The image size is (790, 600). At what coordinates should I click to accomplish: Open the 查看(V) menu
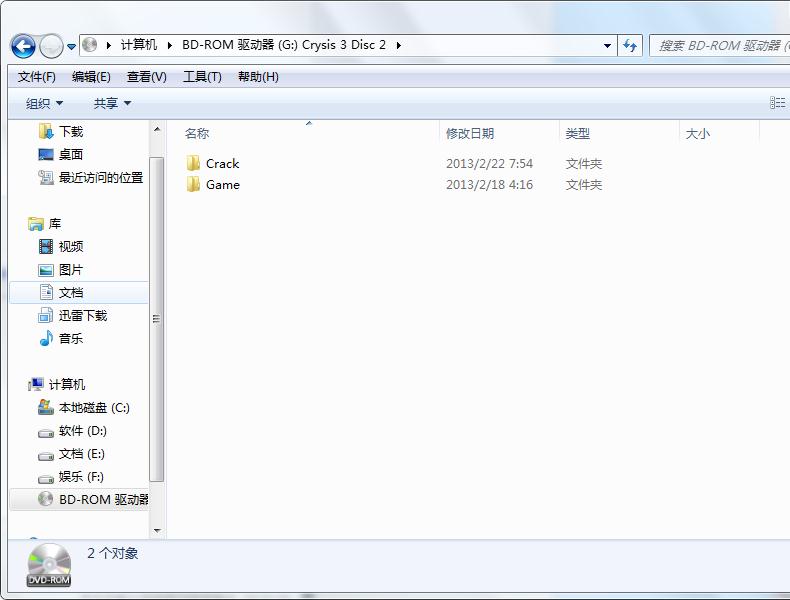[x=147, y=77]
